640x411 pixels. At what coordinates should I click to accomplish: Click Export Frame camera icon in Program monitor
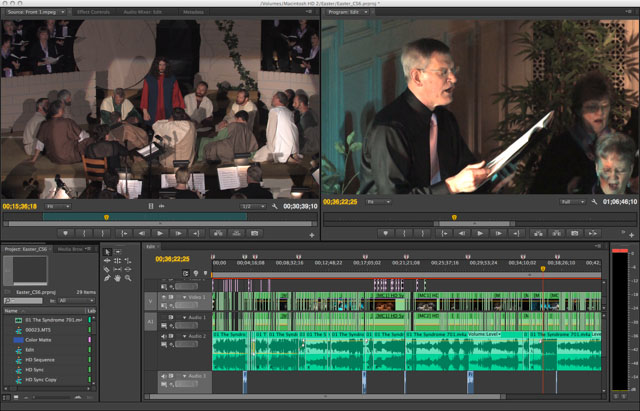[575, 233]
